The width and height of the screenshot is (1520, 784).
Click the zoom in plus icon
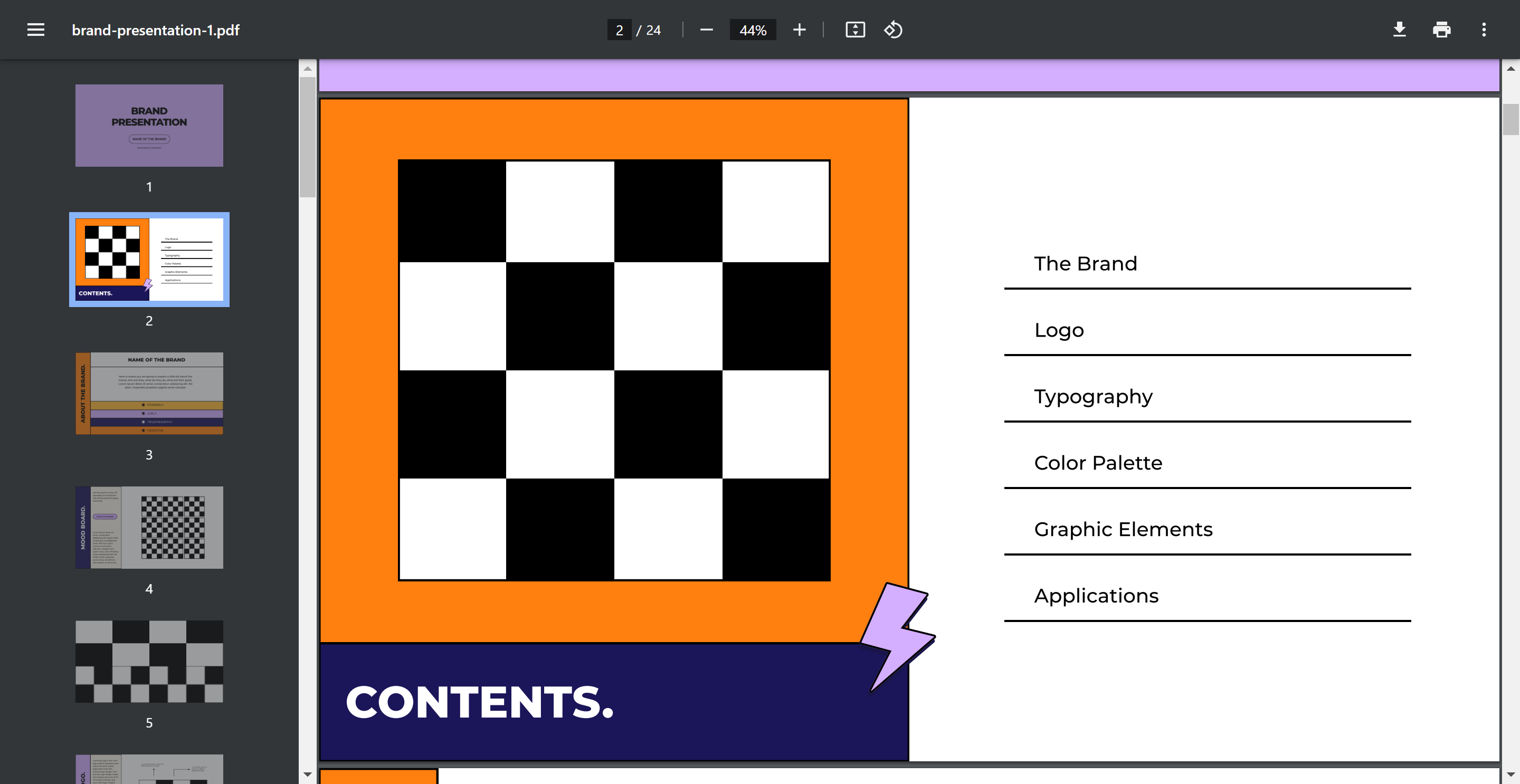[x=799, y=29]
